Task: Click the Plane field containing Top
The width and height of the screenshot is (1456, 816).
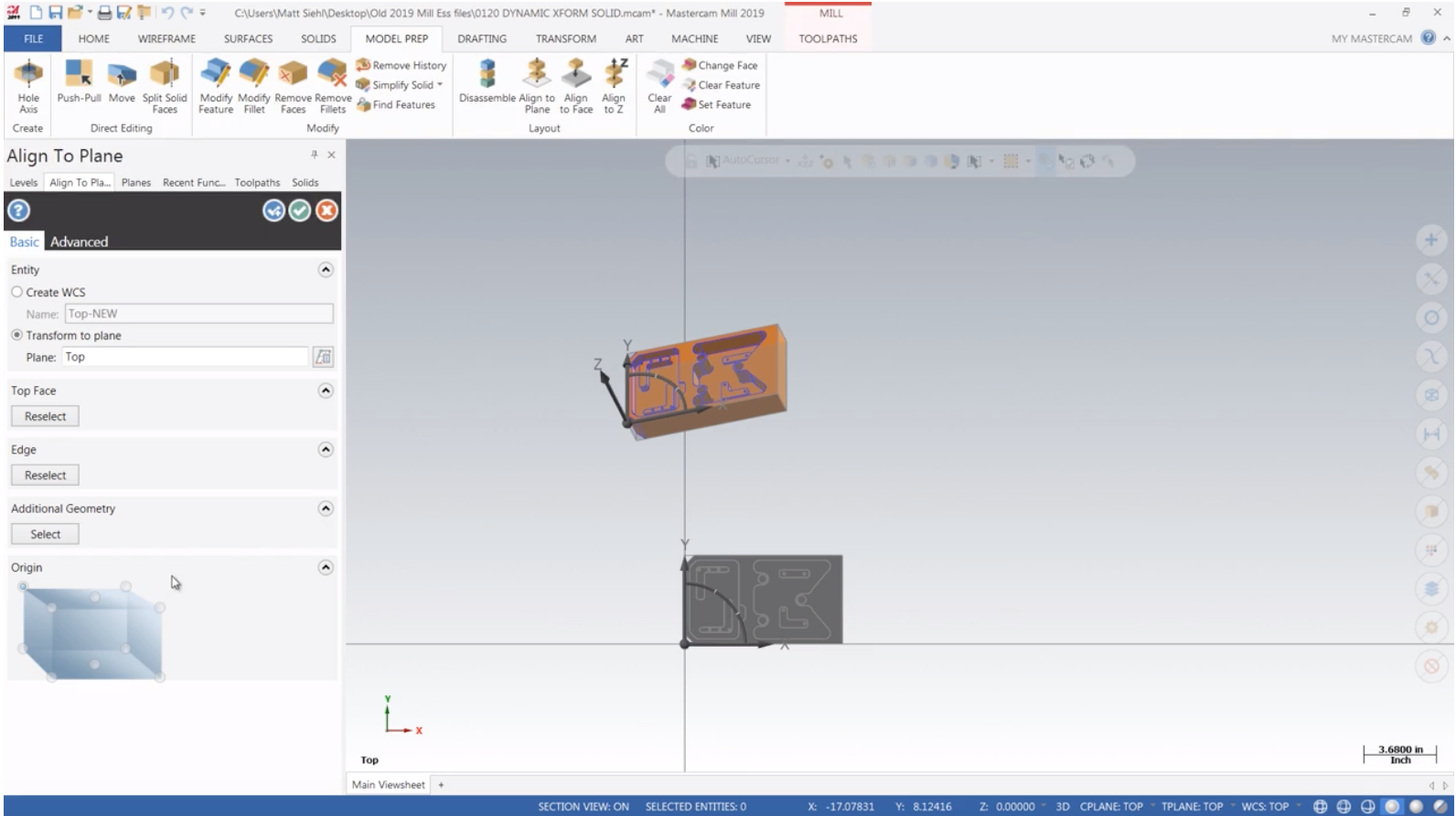Action: [186, 357]
